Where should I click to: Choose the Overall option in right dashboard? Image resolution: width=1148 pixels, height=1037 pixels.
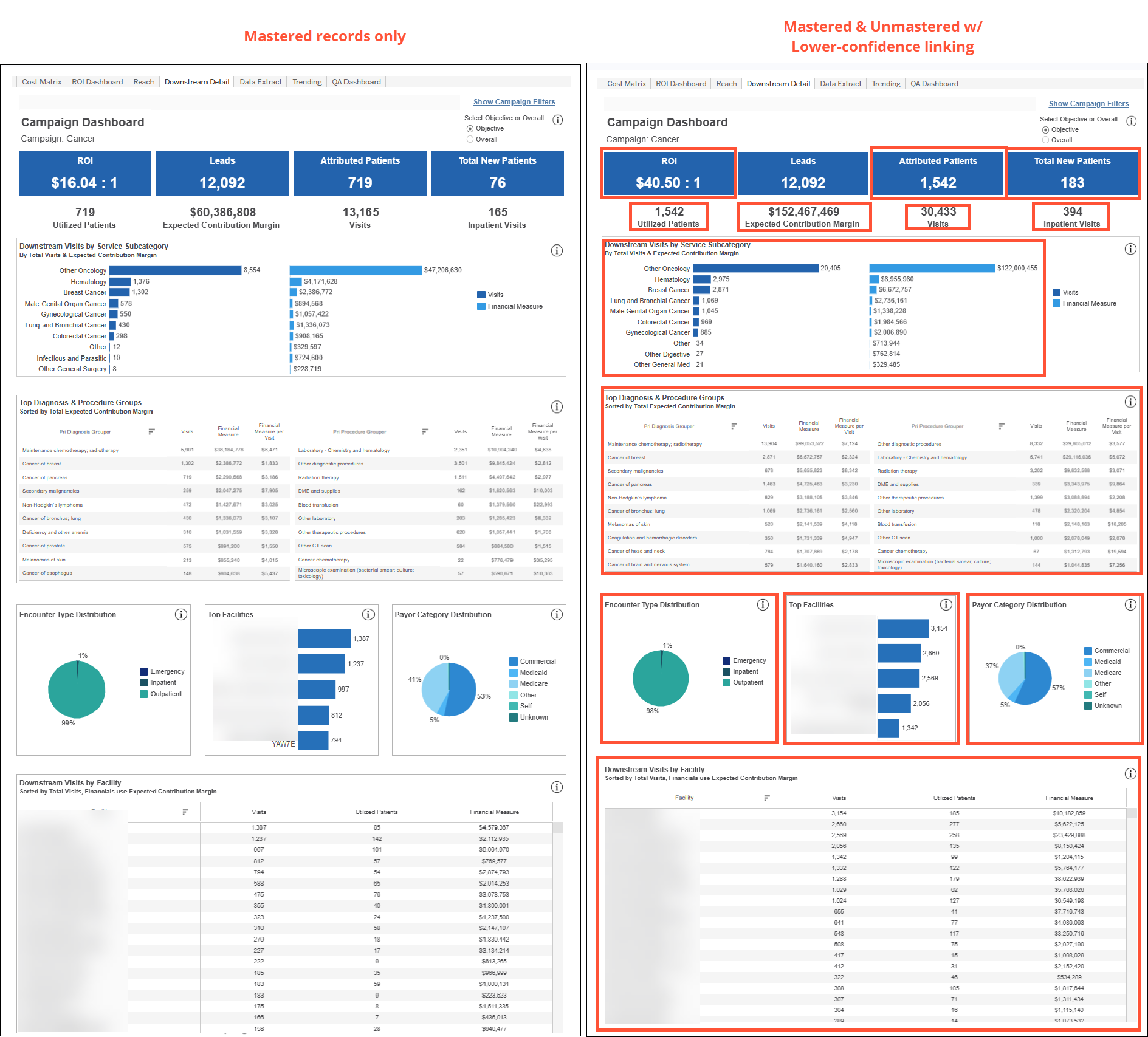click(x=1045, y=140)
